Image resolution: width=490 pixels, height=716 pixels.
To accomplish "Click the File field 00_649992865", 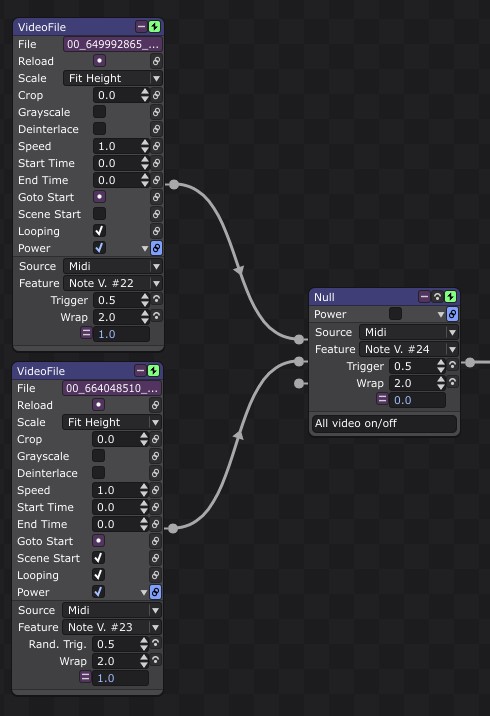I will pyautogui.click(x=112, y=44).
